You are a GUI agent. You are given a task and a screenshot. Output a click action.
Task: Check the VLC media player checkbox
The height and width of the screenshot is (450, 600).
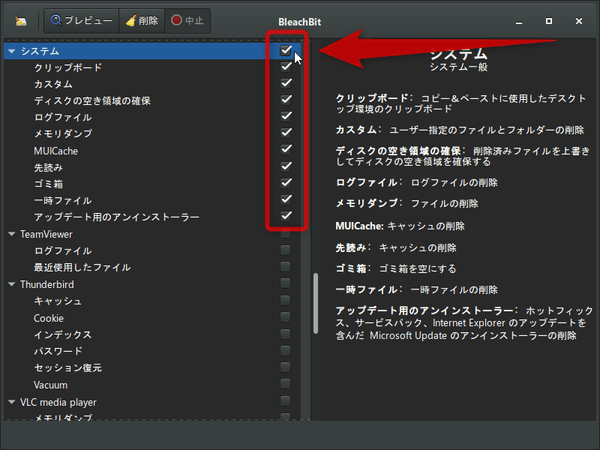pyautogui.click(x=285, y=401)
